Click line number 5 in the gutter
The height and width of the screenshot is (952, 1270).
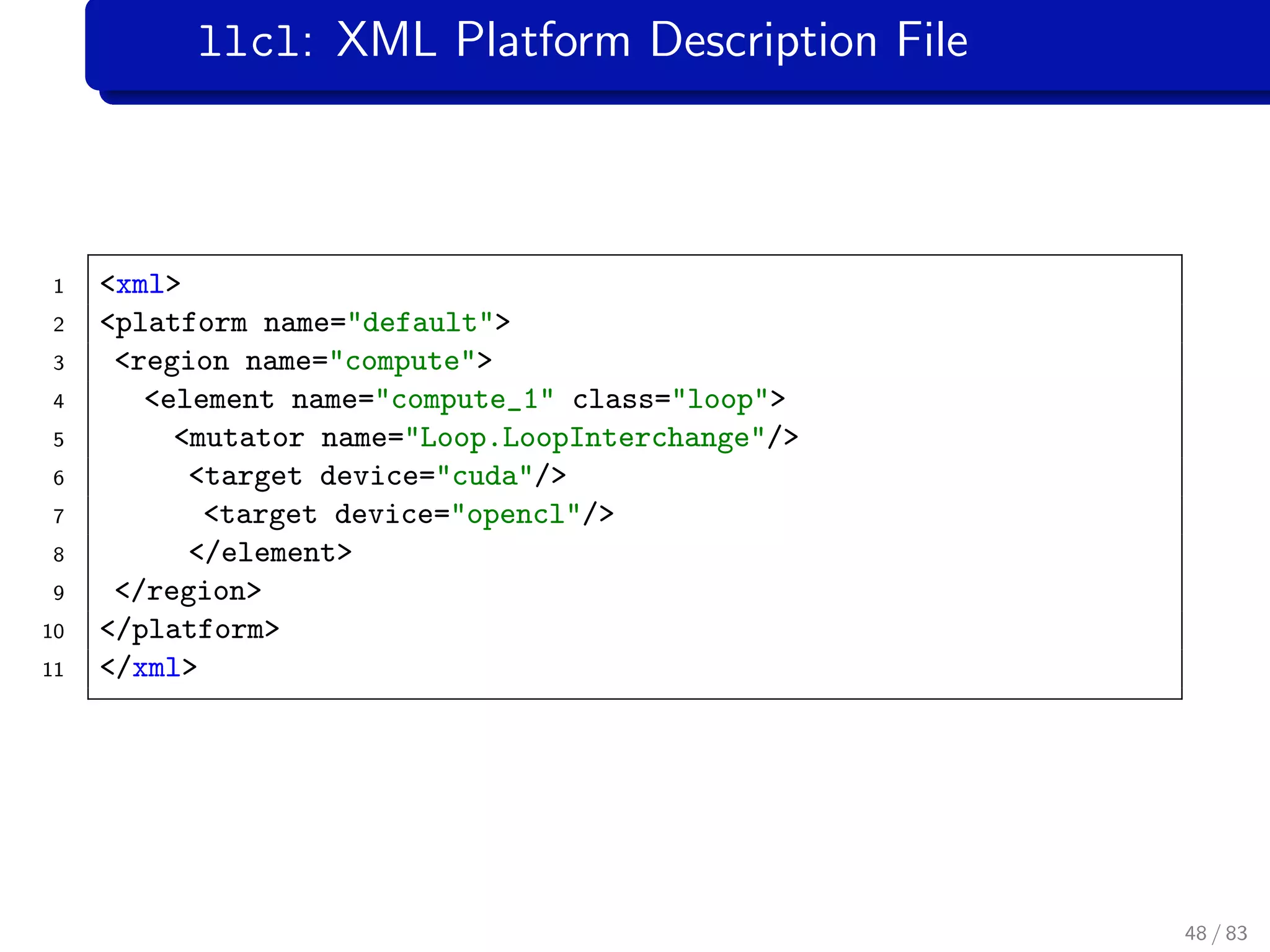point(58,440)
